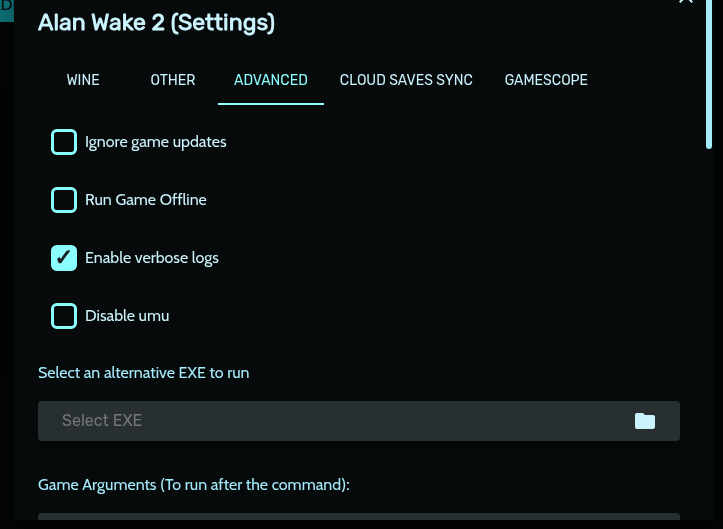The image size is (723, 529).
Task: Tick the Run Game Offline checkbox
Action: 64,200
